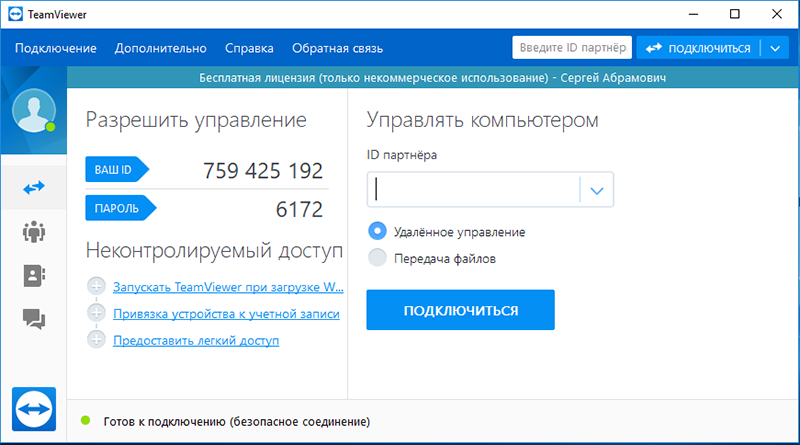Image resolution: width=800 pixels, height=445 pixels.
Task: Open the Chat sidebar icon
Action: [x=34, y=319]
